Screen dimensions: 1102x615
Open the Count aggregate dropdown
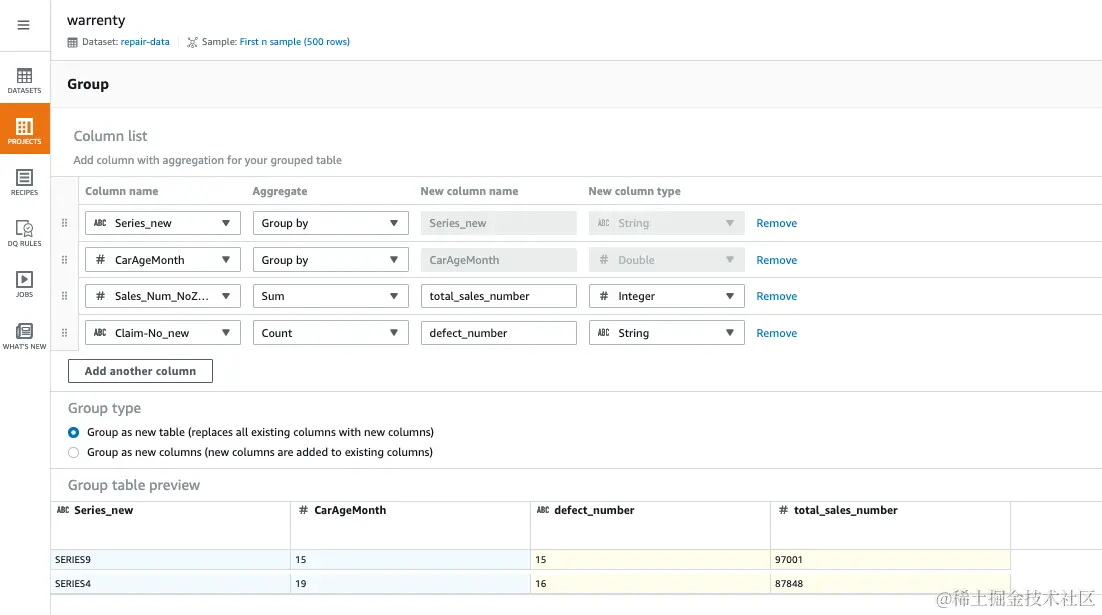330,333
